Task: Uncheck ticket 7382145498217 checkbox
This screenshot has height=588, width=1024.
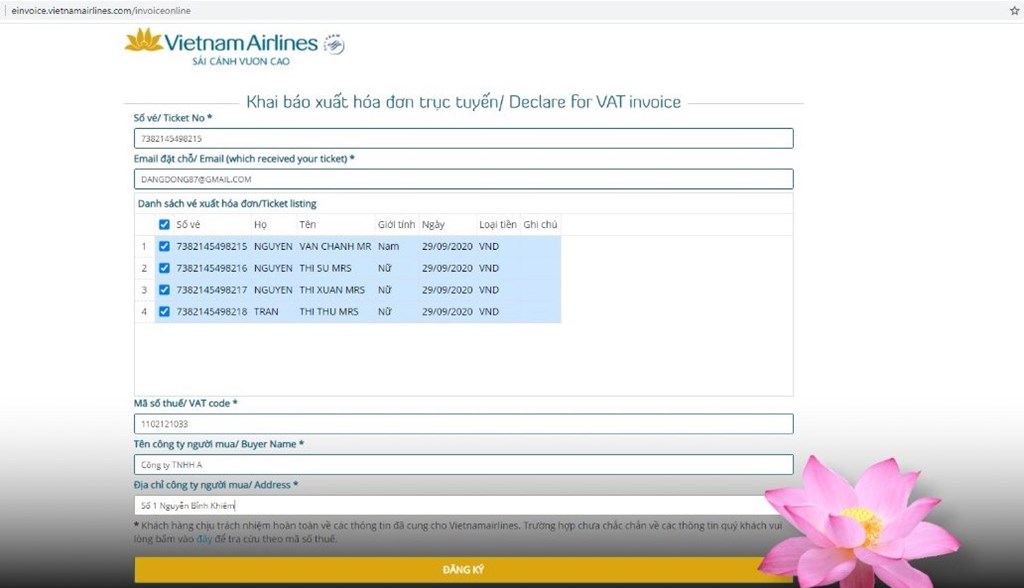Action: click(164, 289)
